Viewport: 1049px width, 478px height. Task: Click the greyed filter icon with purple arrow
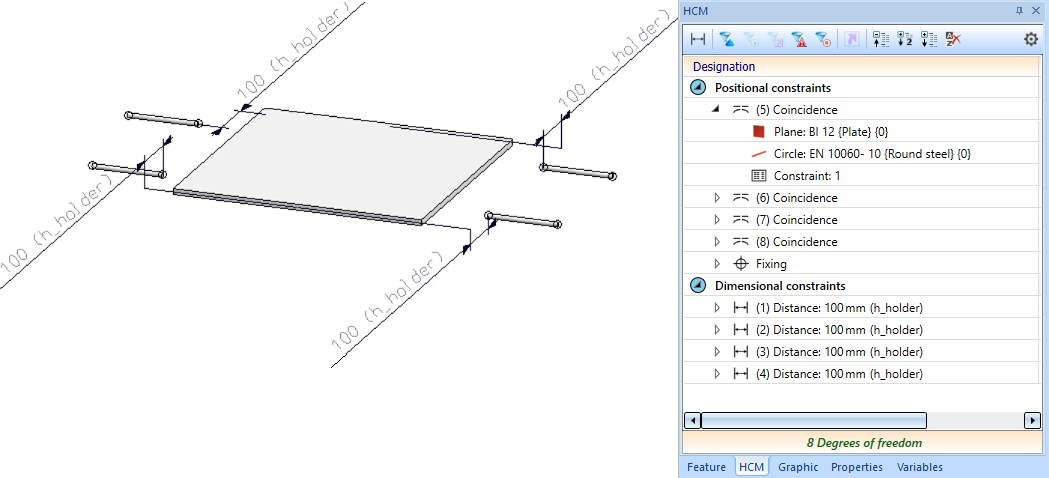(775, 39)
